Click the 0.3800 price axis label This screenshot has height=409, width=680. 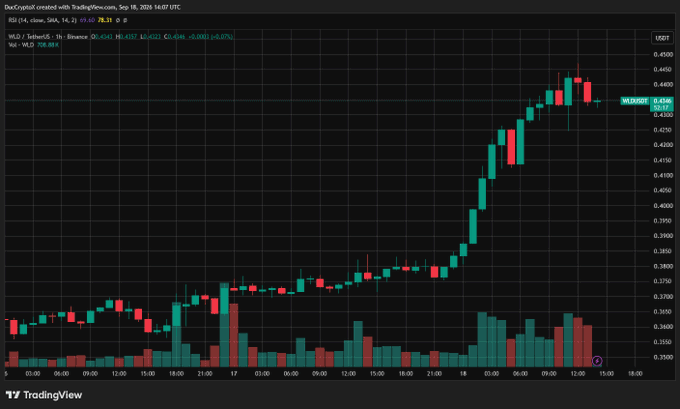pos(663,266)
